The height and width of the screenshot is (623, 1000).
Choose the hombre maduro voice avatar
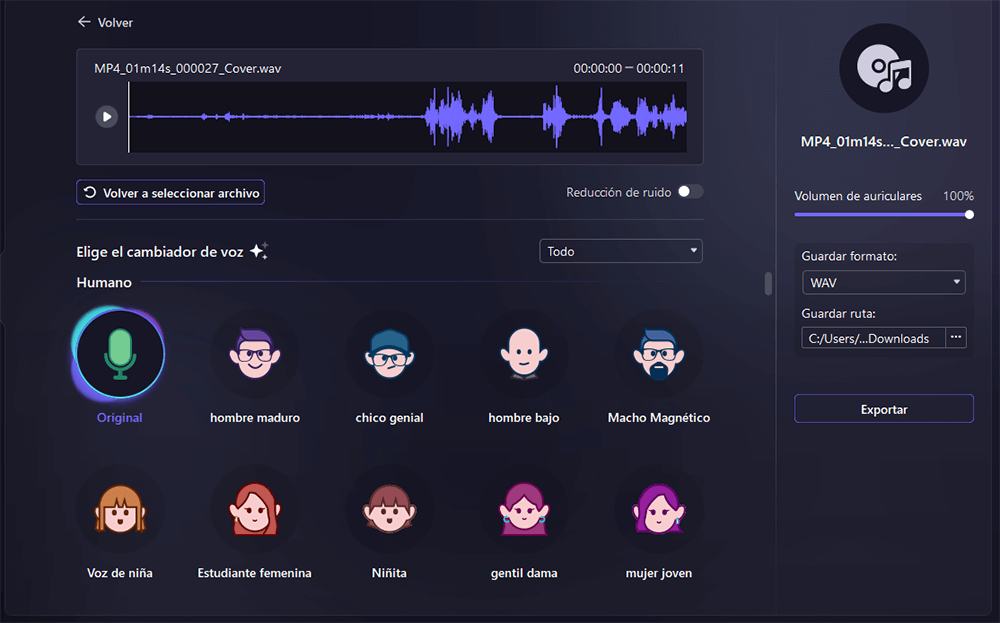pos(254,354)
